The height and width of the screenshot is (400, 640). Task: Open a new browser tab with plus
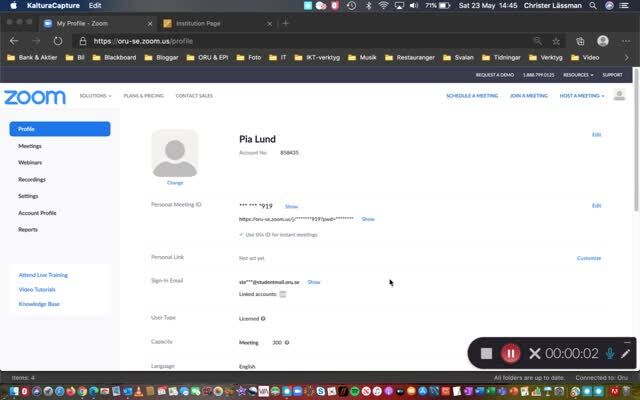tap(286, 23)
